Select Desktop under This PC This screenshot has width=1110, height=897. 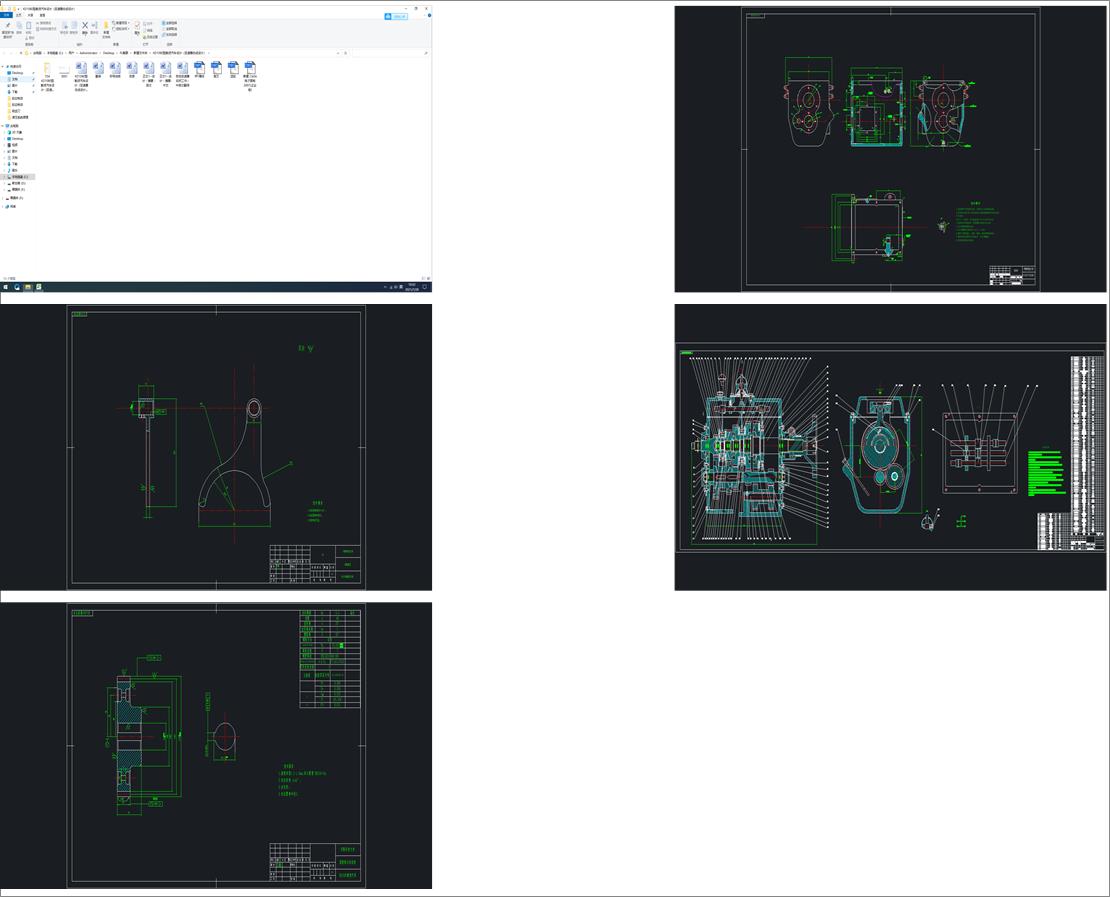pos(16,139)
